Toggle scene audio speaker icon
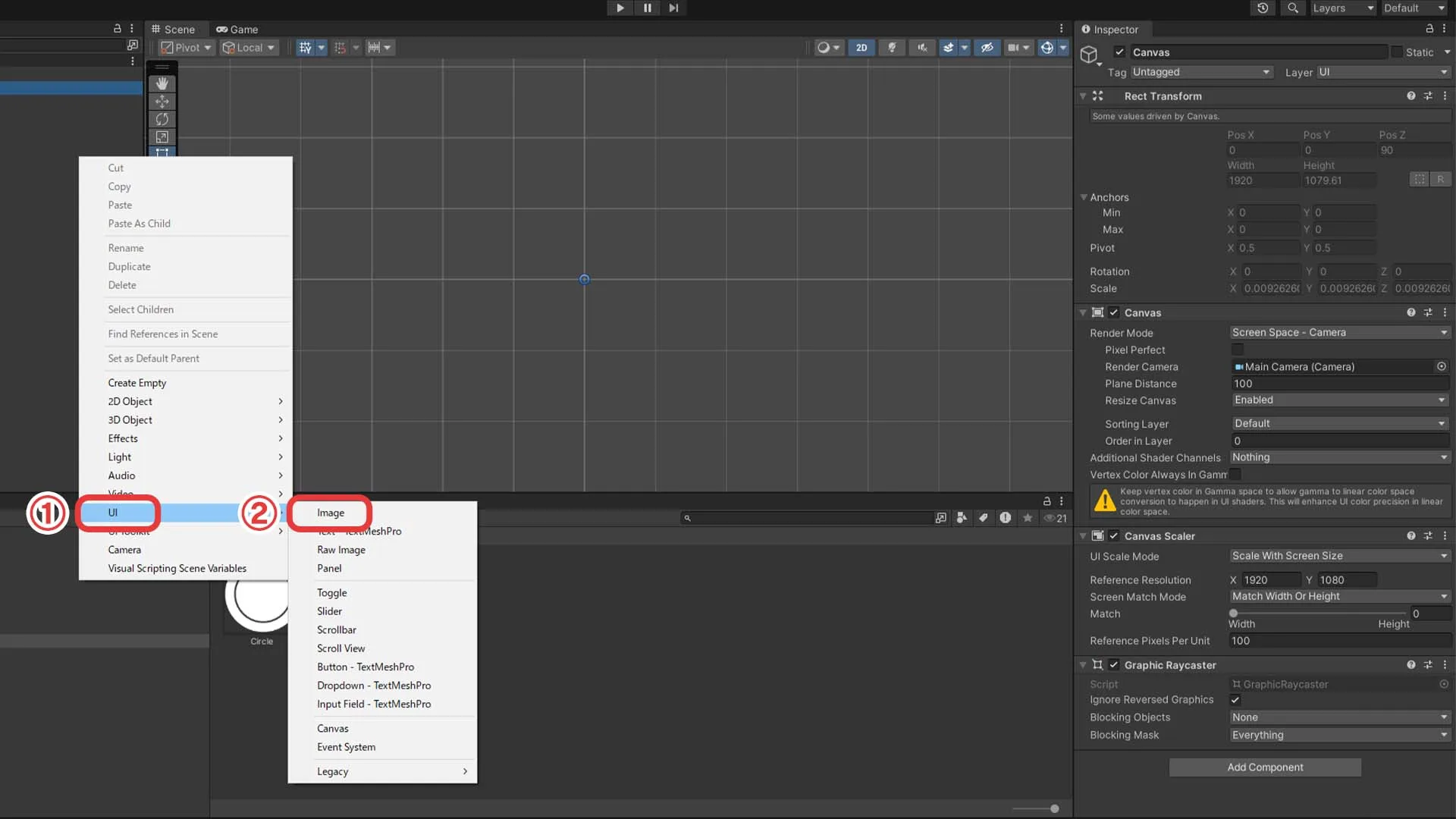Viewport: 1456px width, 819px height. pos(922,48)
